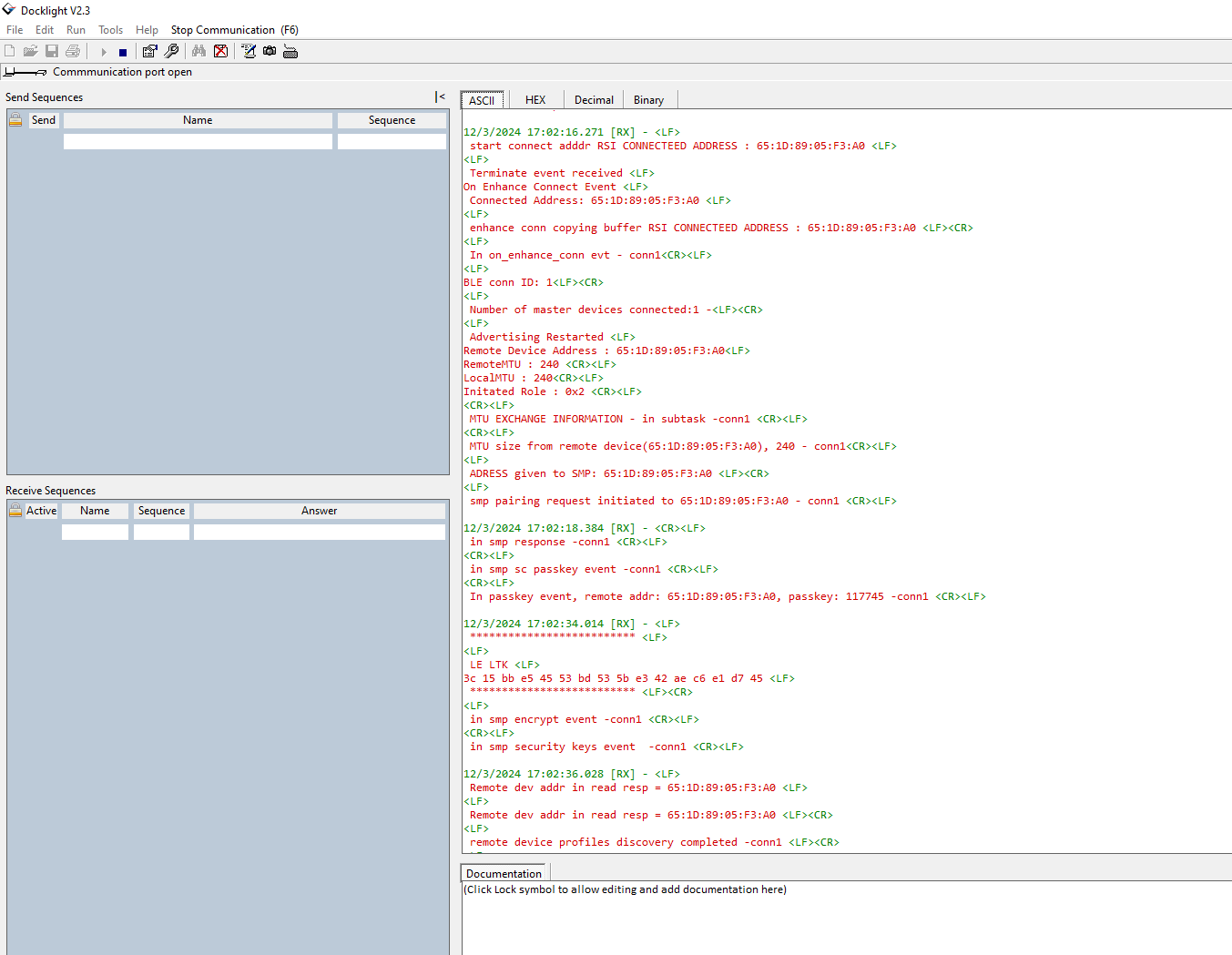This screenshot has width=1232, height=955.
Task: Create a new project
Action: coord(9,50)
